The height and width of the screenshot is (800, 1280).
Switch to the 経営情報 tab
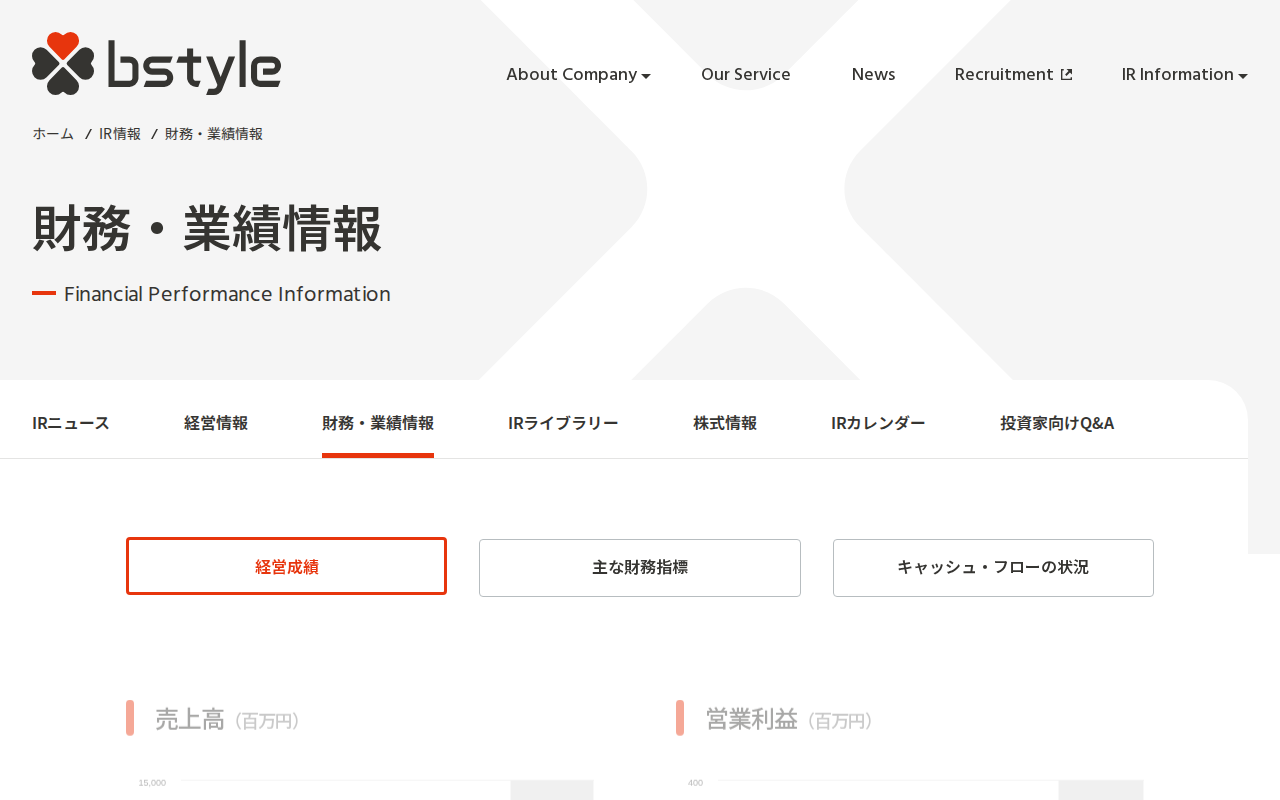click(x=216, y=423)
